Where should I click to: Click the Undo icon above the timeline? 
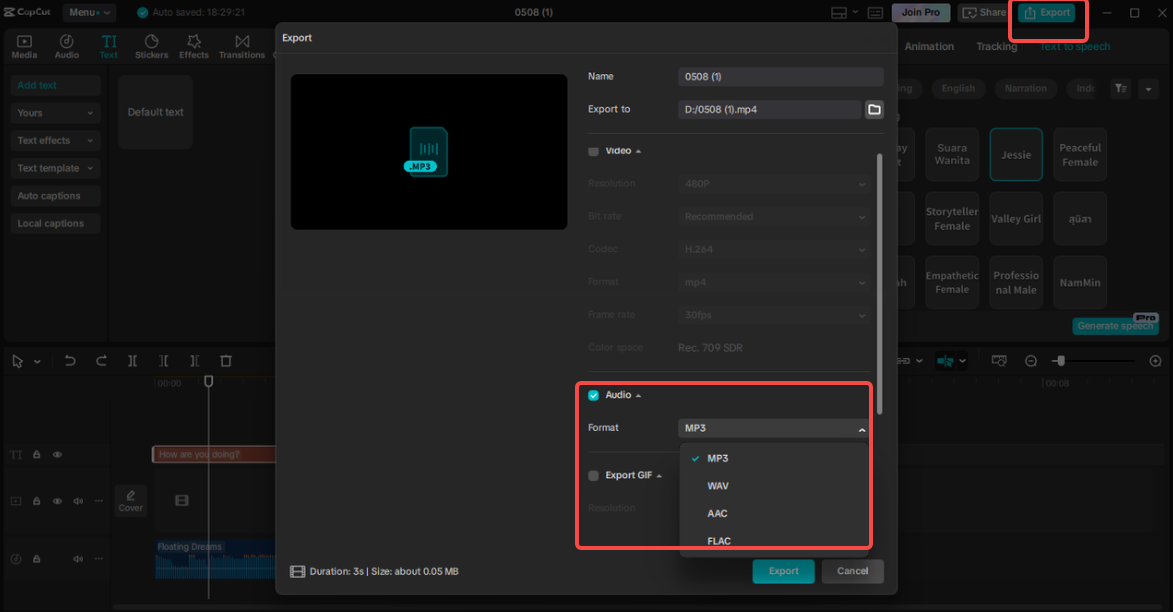(x=70, y=360)
